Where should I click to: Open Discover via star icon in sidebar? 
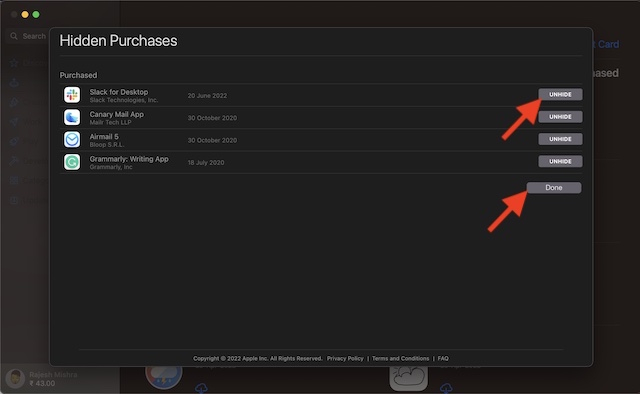[14, 62]
